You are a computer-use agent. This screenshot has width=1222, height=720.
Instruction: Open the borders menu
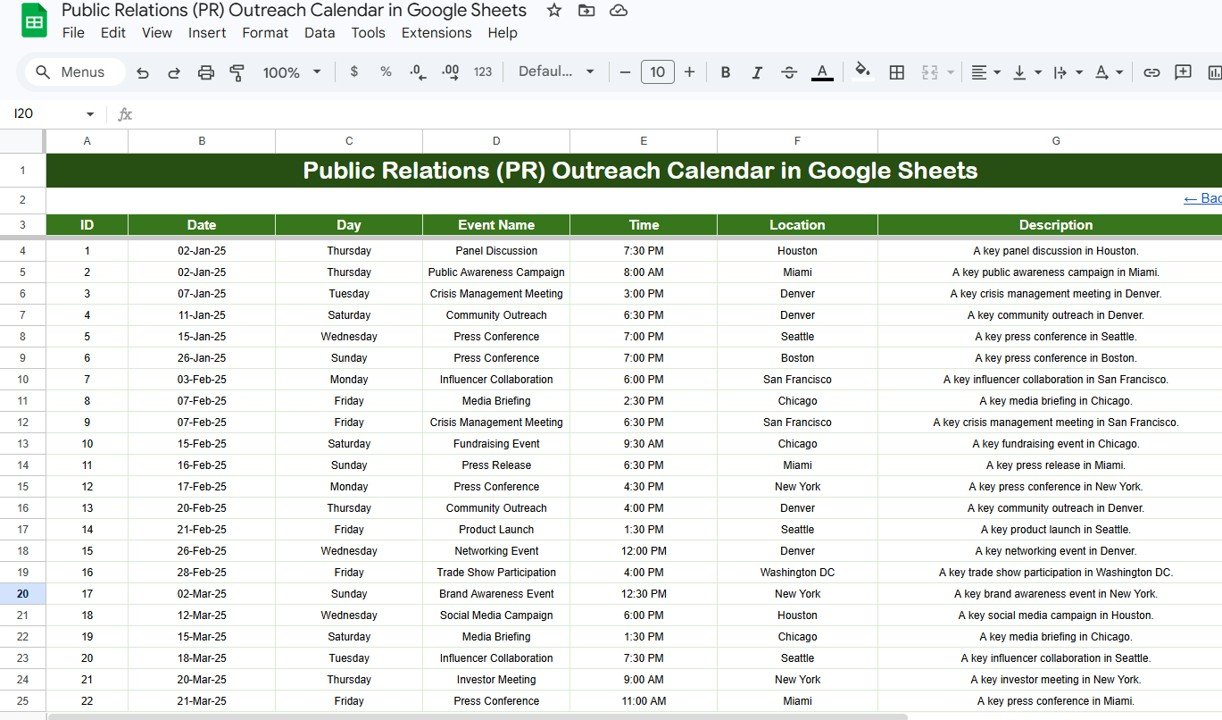(896, 72)
